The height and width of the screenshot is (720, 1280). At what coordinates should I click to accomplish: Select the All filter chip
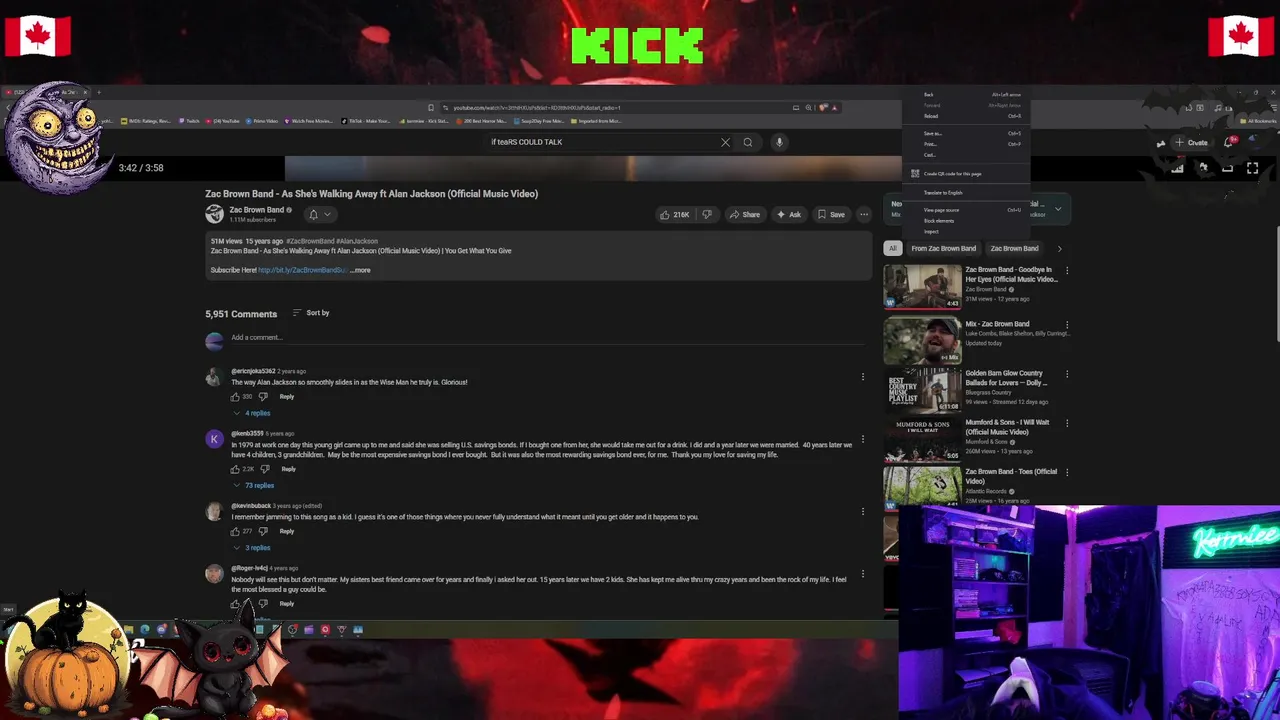click(893, 248)
